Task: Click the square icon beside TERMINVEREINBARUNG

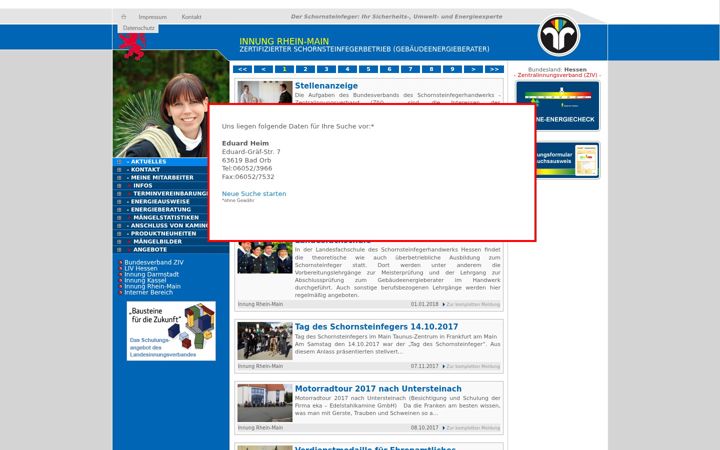Action: click(119, 194)
